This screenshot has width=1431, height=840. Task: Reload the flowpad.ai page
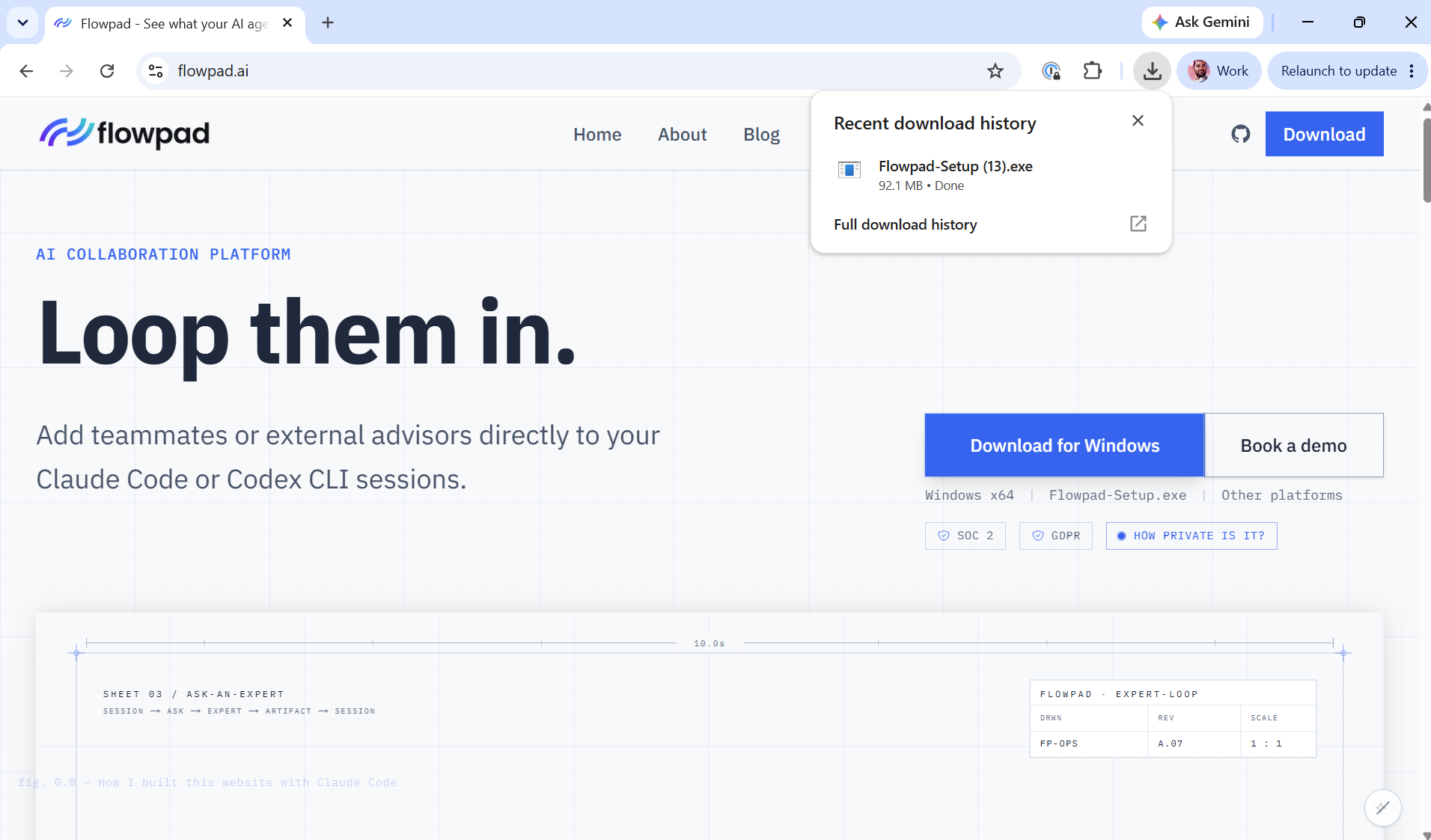pyautogui.click(x=107, y=71)
